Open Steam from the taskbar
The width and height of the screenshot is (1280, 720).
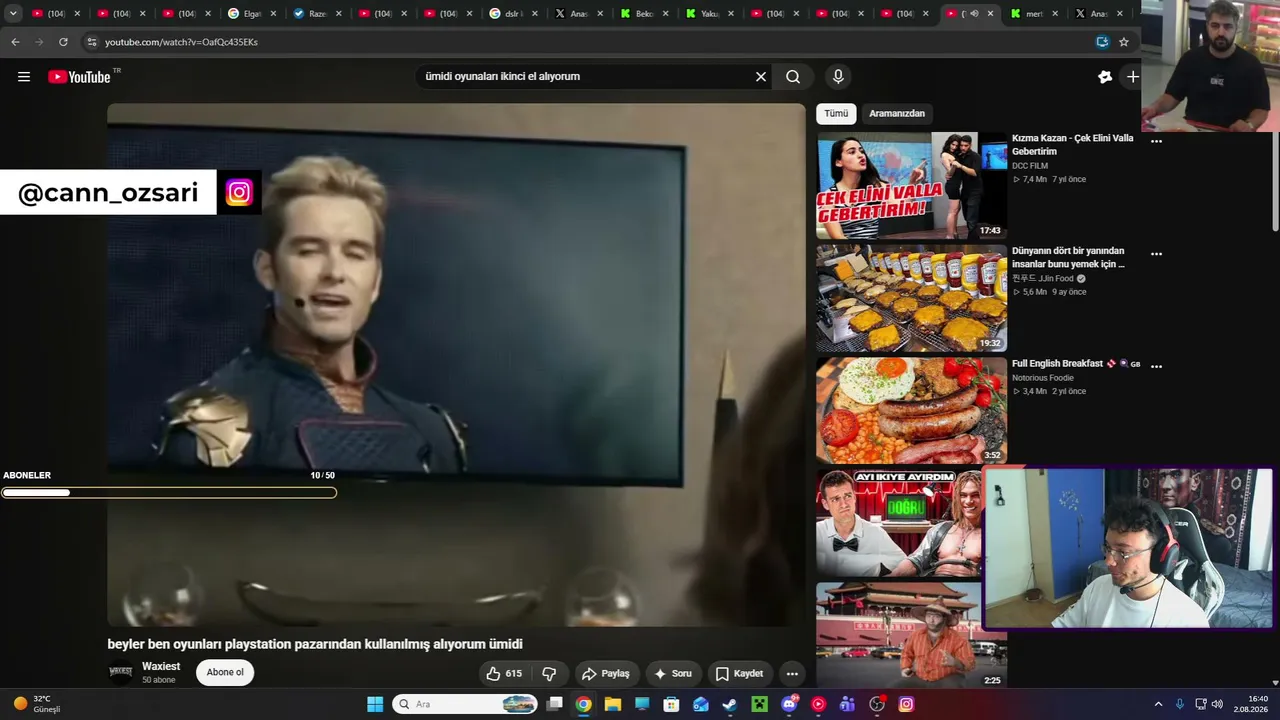pyautogui.click(x=730, y=704)
